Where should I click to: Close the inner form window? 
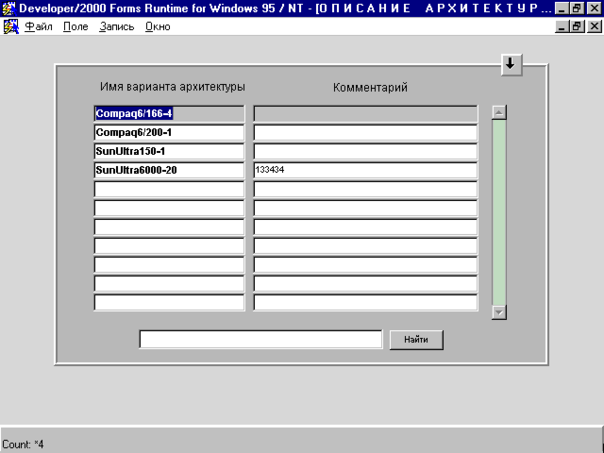tap(594, 27)
